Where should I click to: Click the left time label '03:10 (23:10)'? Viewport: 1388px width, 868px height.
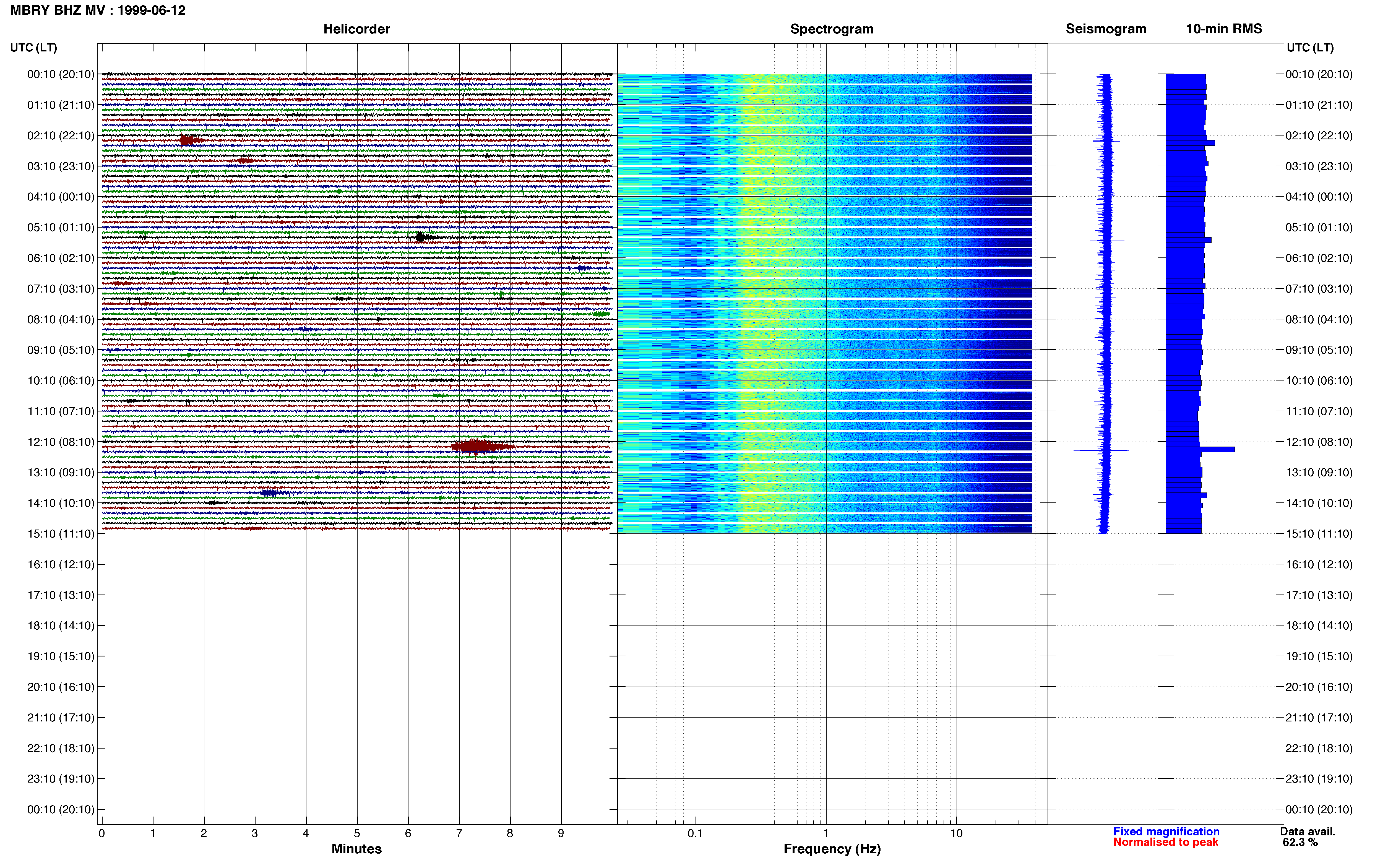(60, 166)
